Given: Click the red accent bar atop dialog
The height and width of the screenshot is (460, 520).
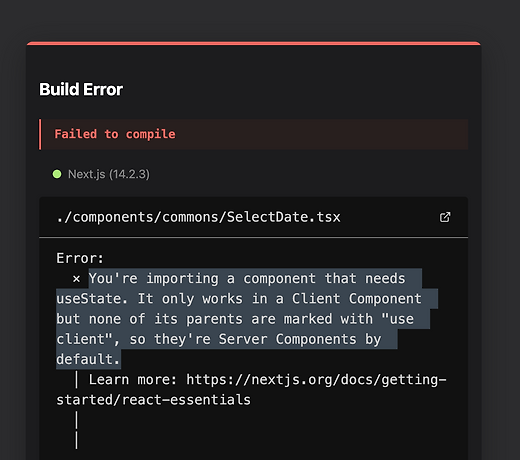Looking at the screenshot, I should pyautogui.click(x=254, y=43).
